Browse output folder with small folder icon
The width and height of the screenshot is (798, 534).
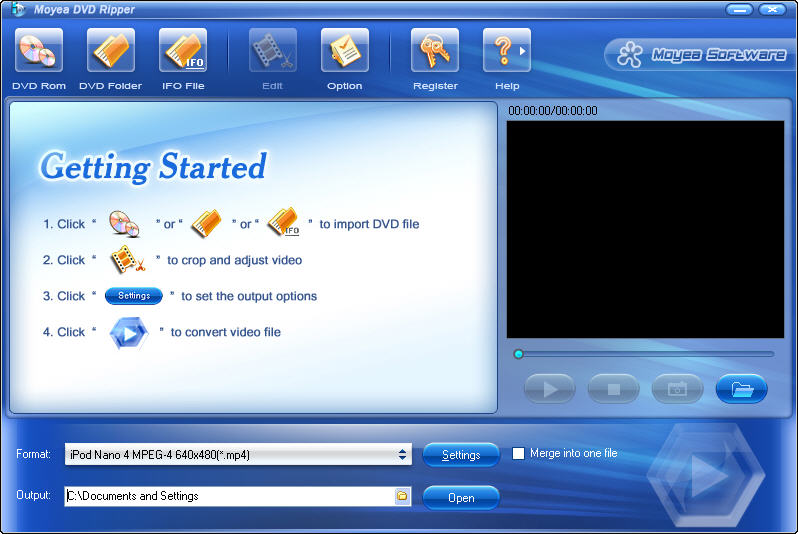pos(402,496)
